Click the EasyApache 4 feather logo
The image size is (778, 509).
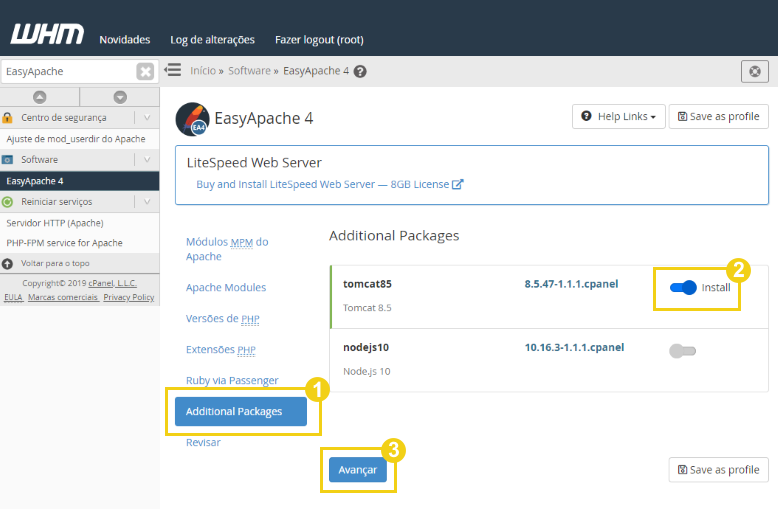(x=193, y=119)
